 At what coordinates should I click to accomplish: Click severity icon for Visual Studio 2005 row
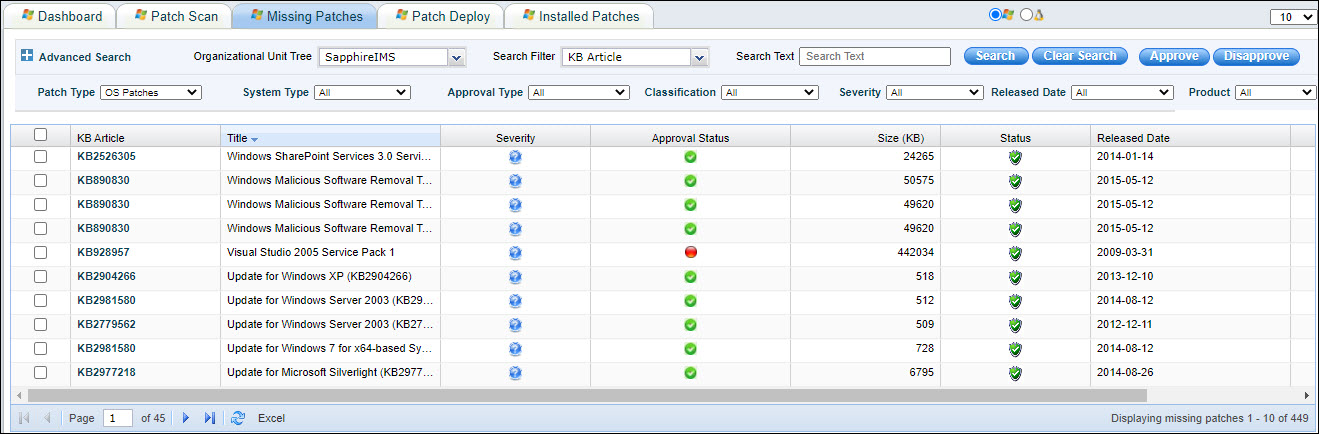(x=515, y=253)
